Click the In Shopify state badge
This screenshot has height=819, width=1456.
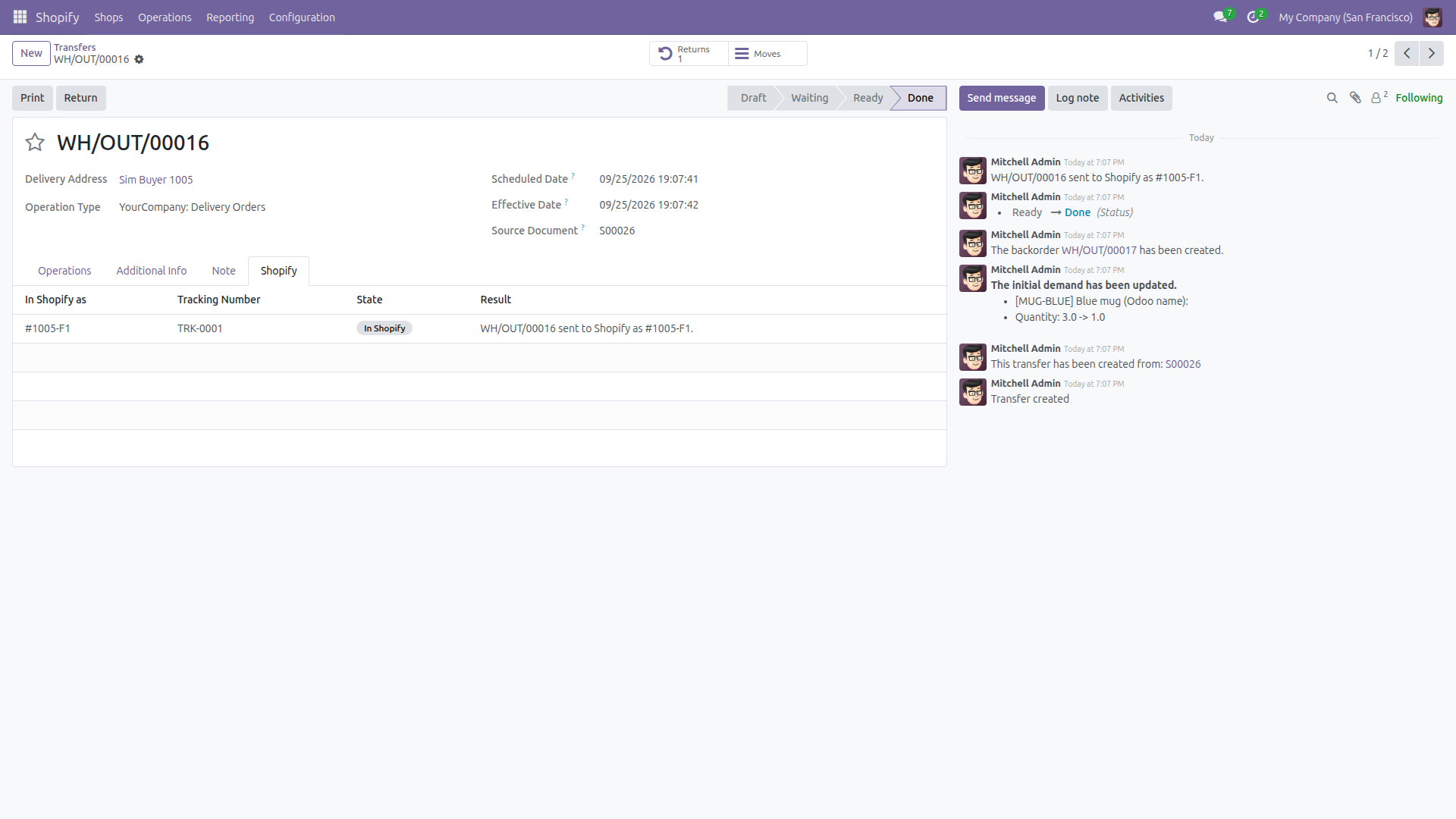tap(384, 328)
